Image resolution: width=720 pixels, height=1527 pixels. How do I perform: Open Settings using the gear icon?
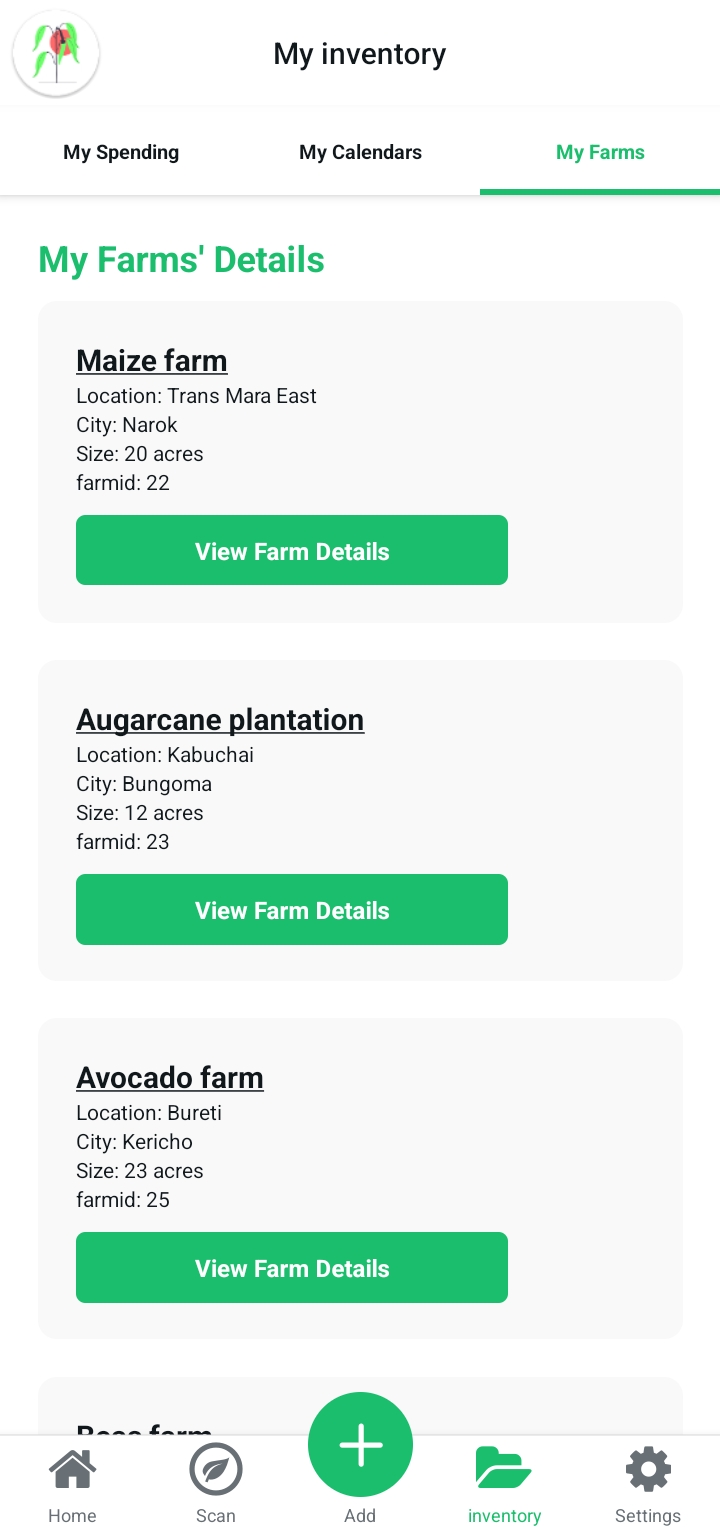click(648, 1471)
